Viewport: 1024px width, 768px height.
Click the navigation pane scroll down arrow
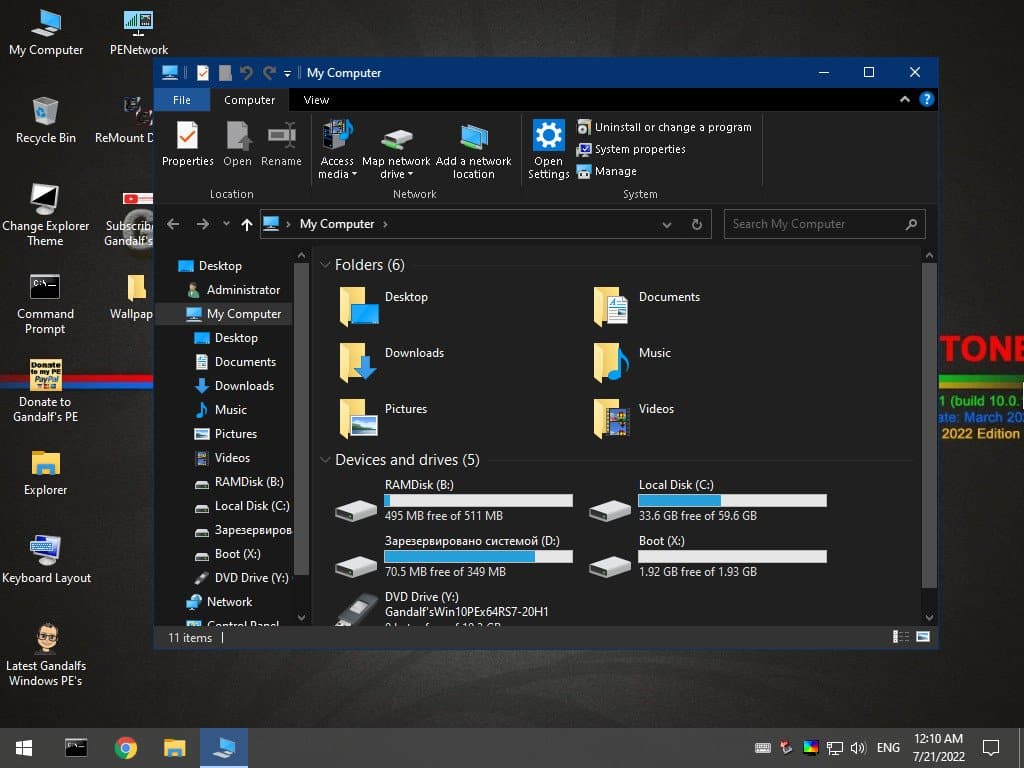301,617
